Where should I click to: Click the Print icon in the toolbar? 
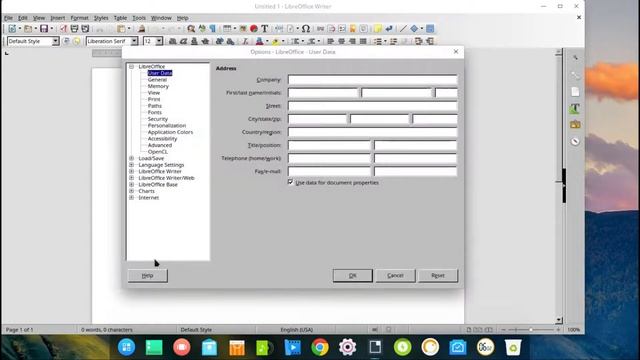tap(74, 29)
